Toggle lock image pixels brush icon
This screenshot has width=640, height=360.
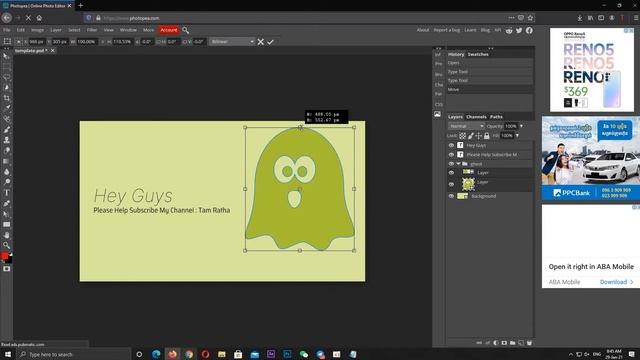(x=471, y=136)
